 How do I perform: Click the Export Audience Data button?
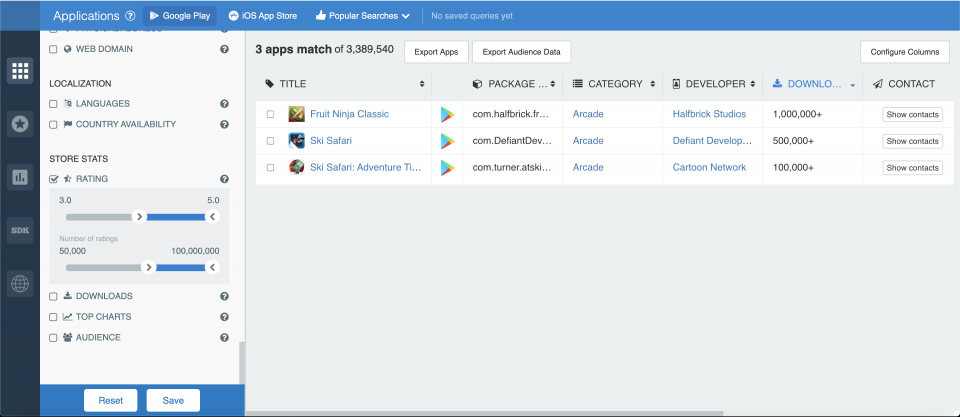point(522,52)
